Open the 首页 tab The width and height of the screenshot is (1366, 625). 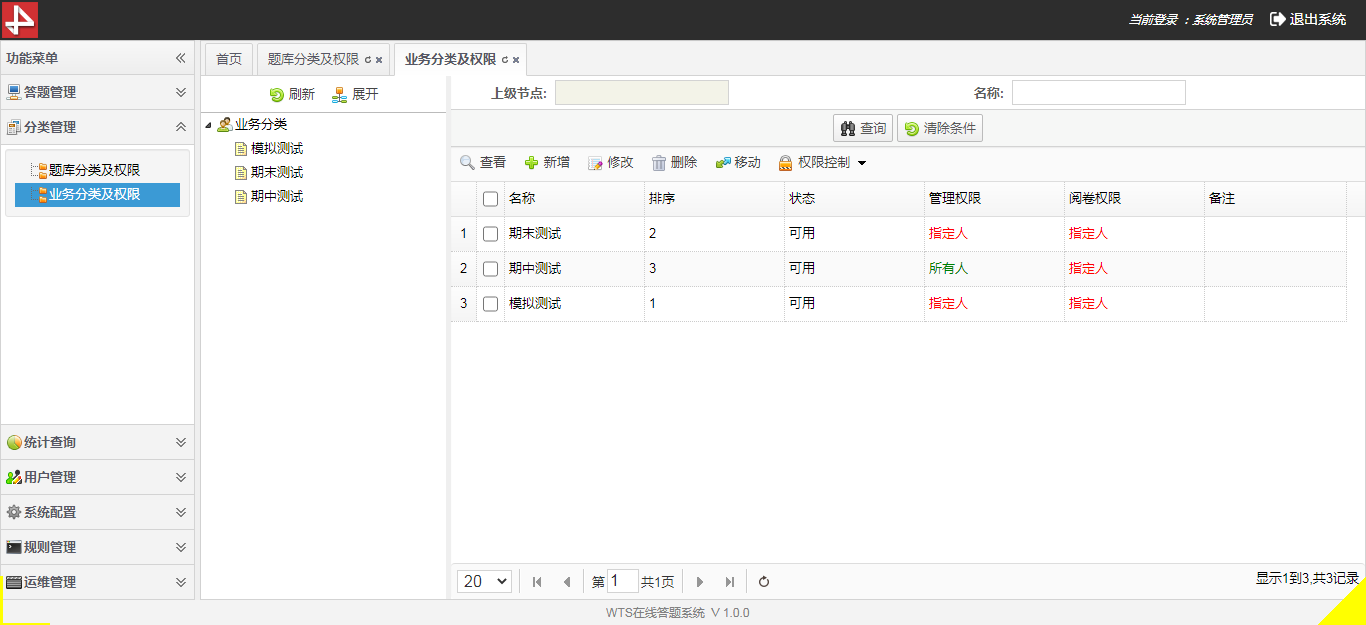coord(229,59)
